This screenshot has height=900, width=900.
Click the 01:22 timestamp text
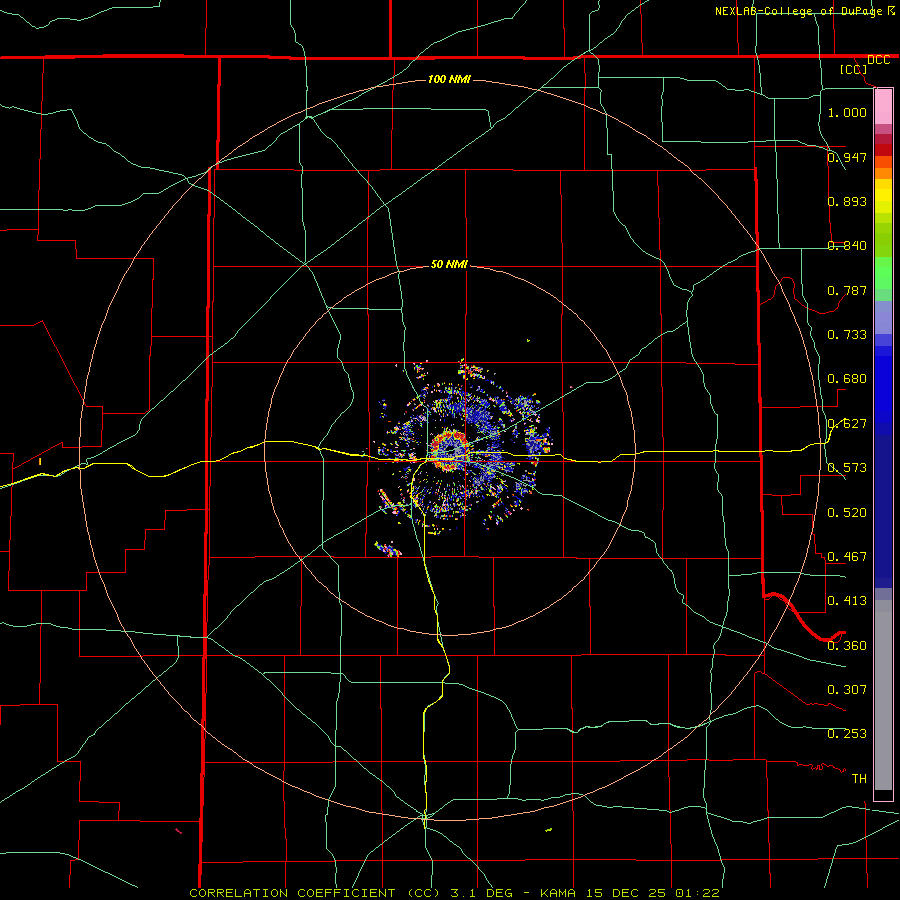(697, 893)
